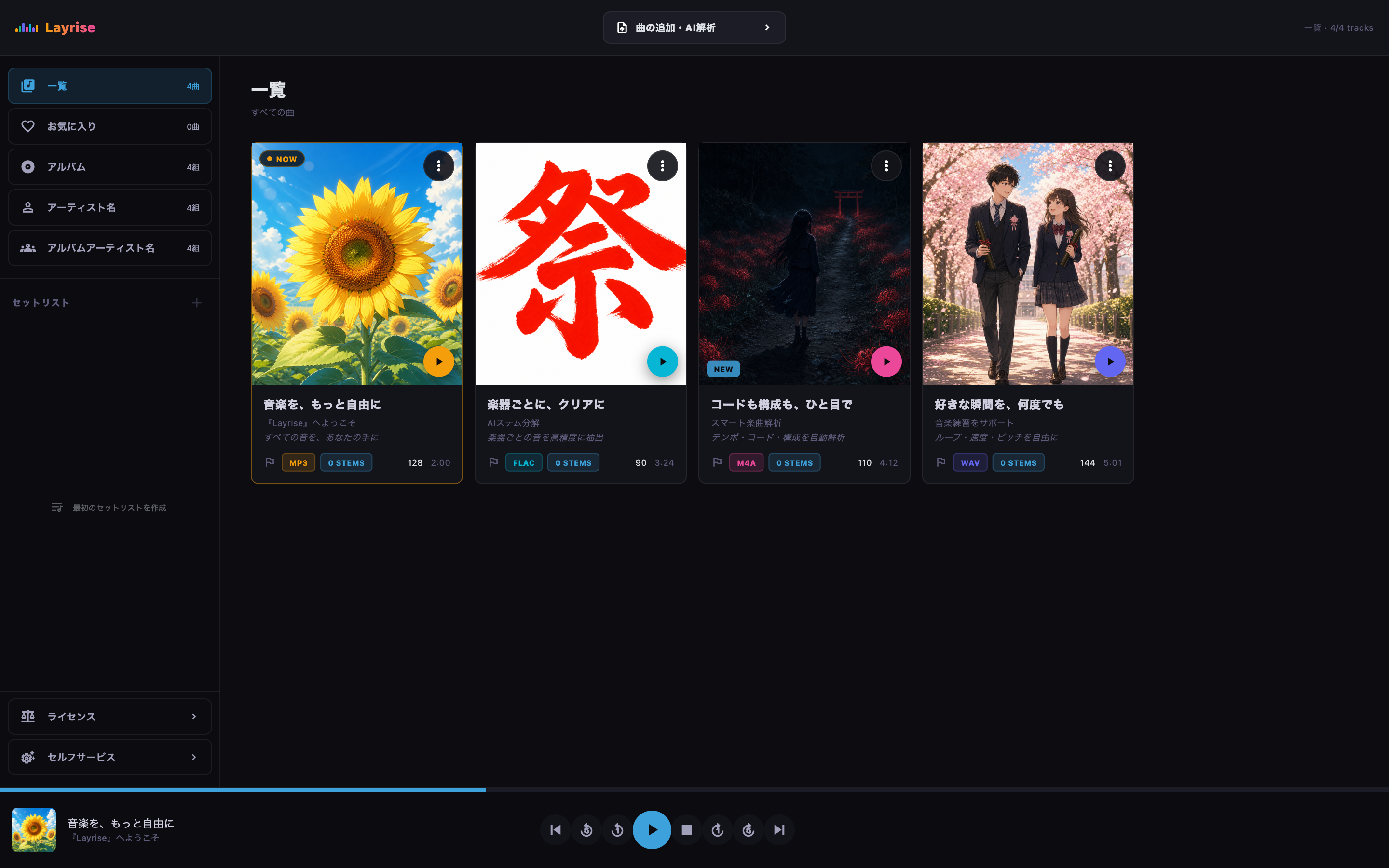Click duration 3:24 on FLAC card
Image resolution: width=1389 pixels, height=868 pixels.
click(x=664, y=463)
